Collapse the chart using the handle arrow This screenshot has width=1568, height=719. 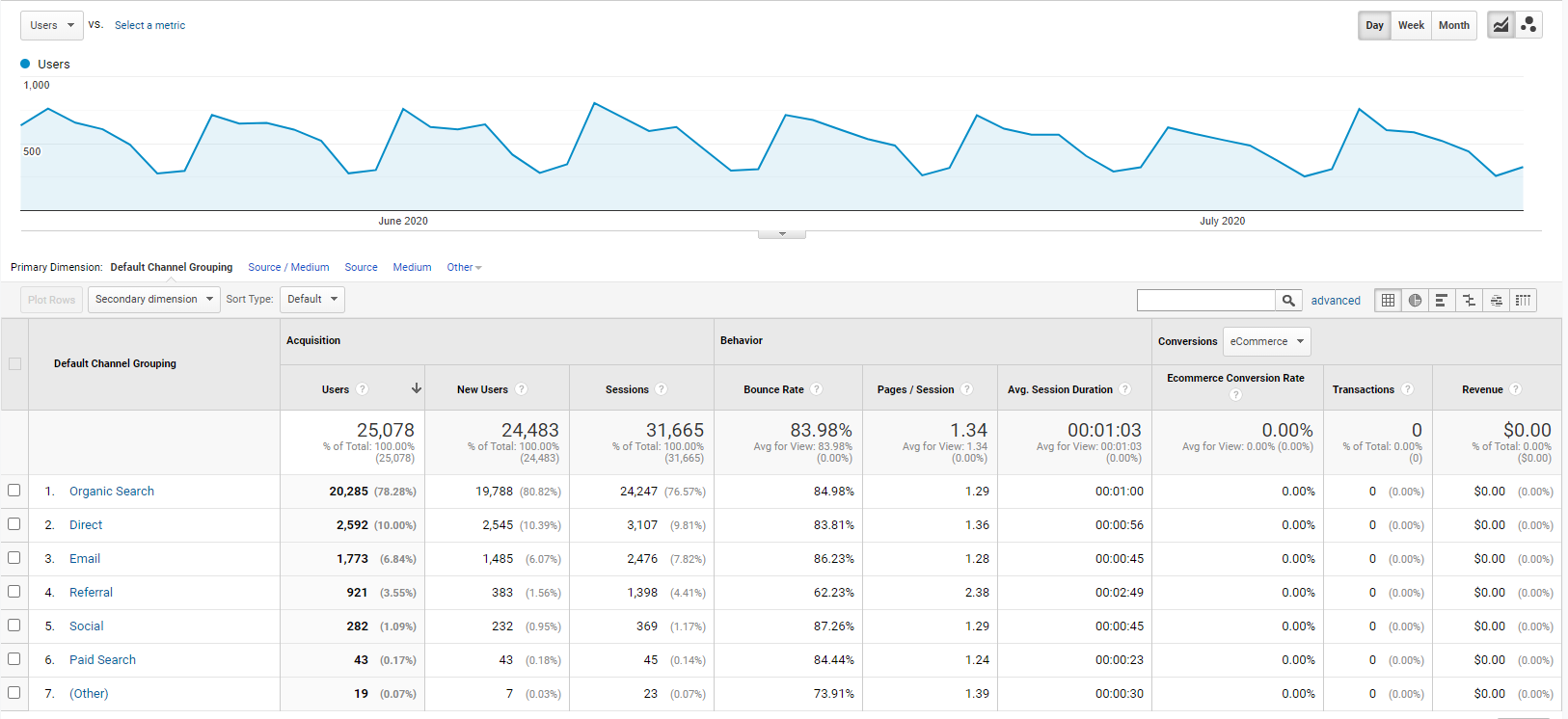(782, 234)
